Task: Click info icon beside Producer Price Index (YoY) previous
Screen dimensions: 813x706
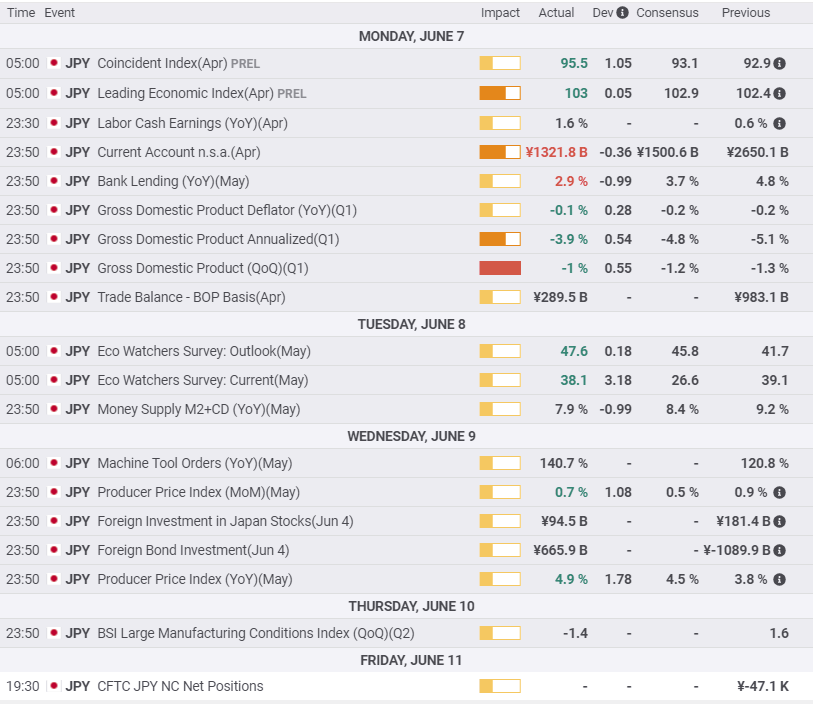Action: click(780, 579)
